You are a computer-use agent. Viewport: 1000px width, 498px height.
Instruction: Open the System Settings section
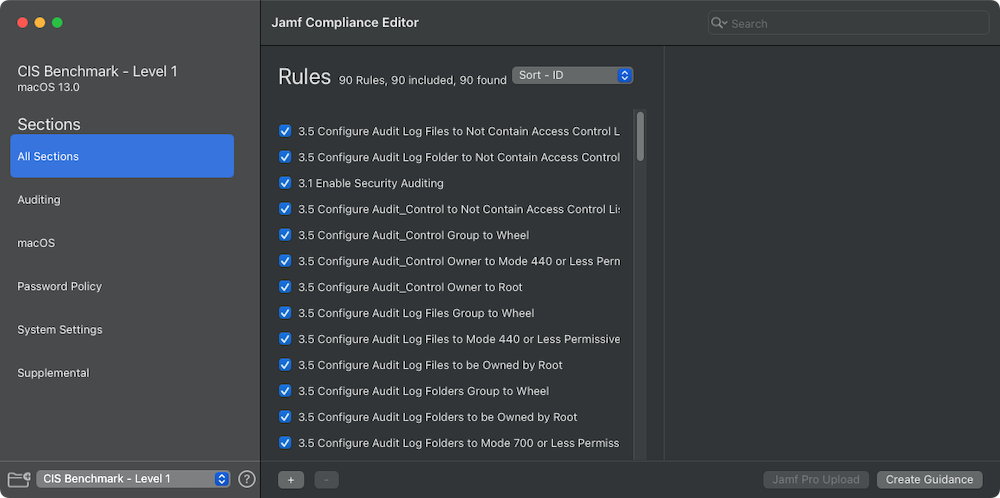point(60,330)
